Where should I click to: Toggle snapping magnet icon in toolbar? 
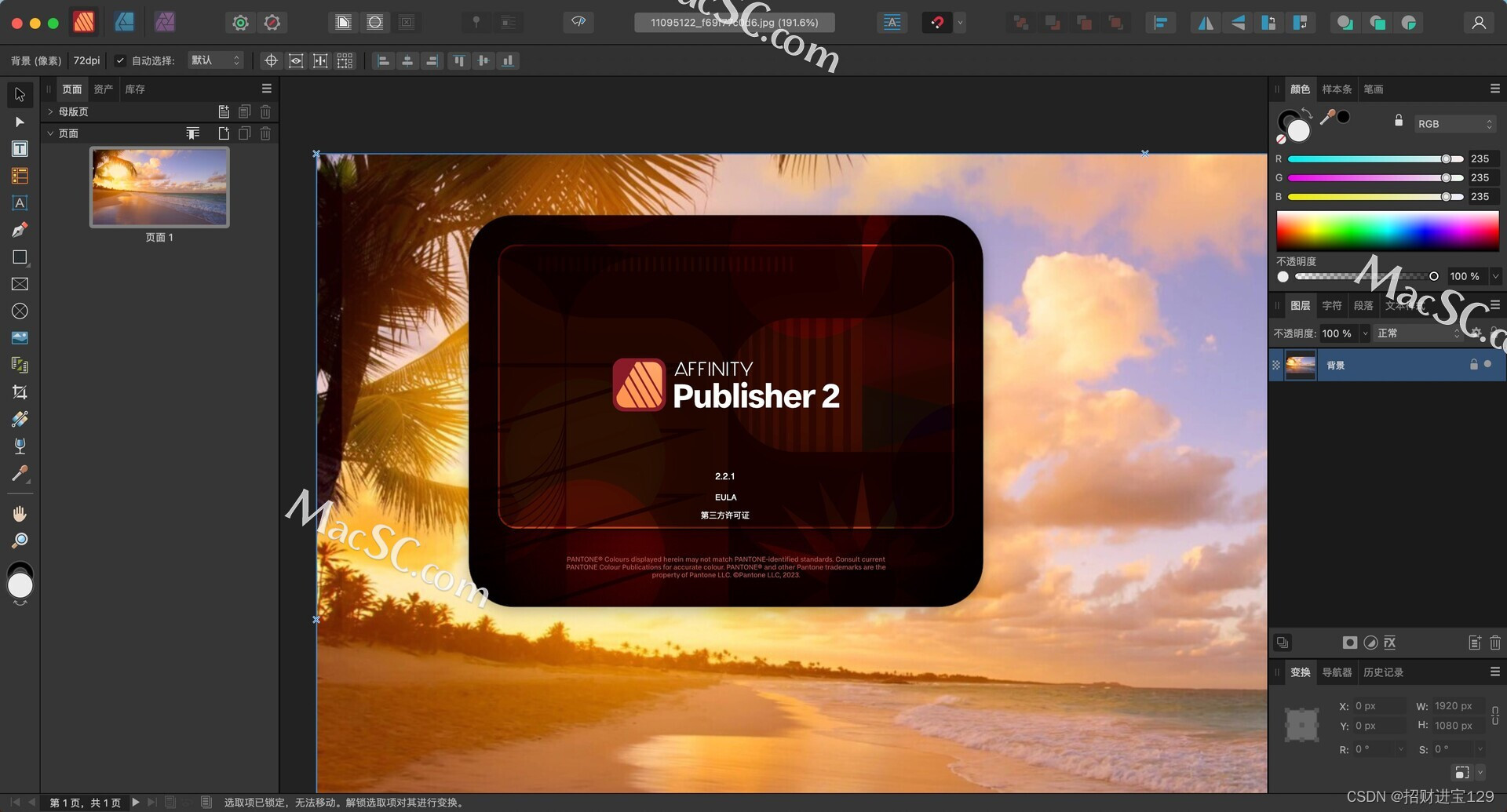tap(937, 23)
